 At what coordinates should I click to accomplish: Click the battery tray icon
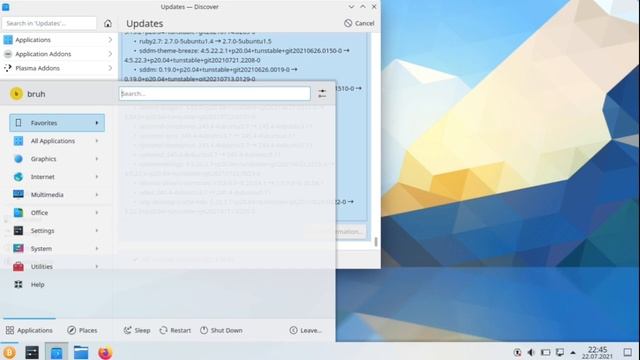click(545, 352)
